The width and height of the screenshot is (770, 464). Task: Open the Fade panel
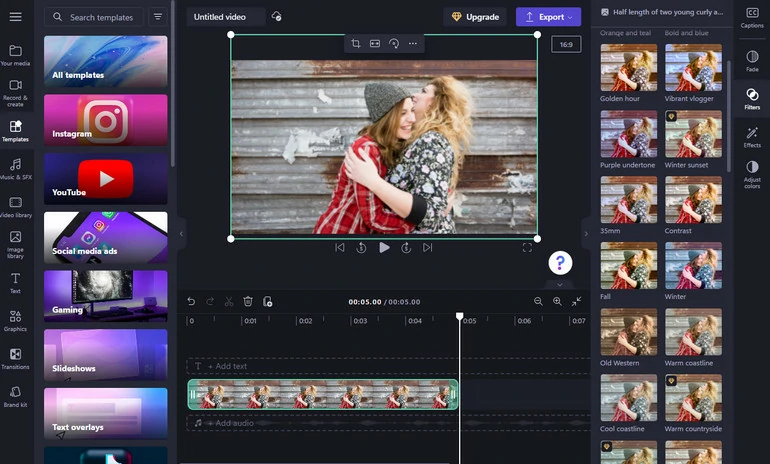point(752,61)
